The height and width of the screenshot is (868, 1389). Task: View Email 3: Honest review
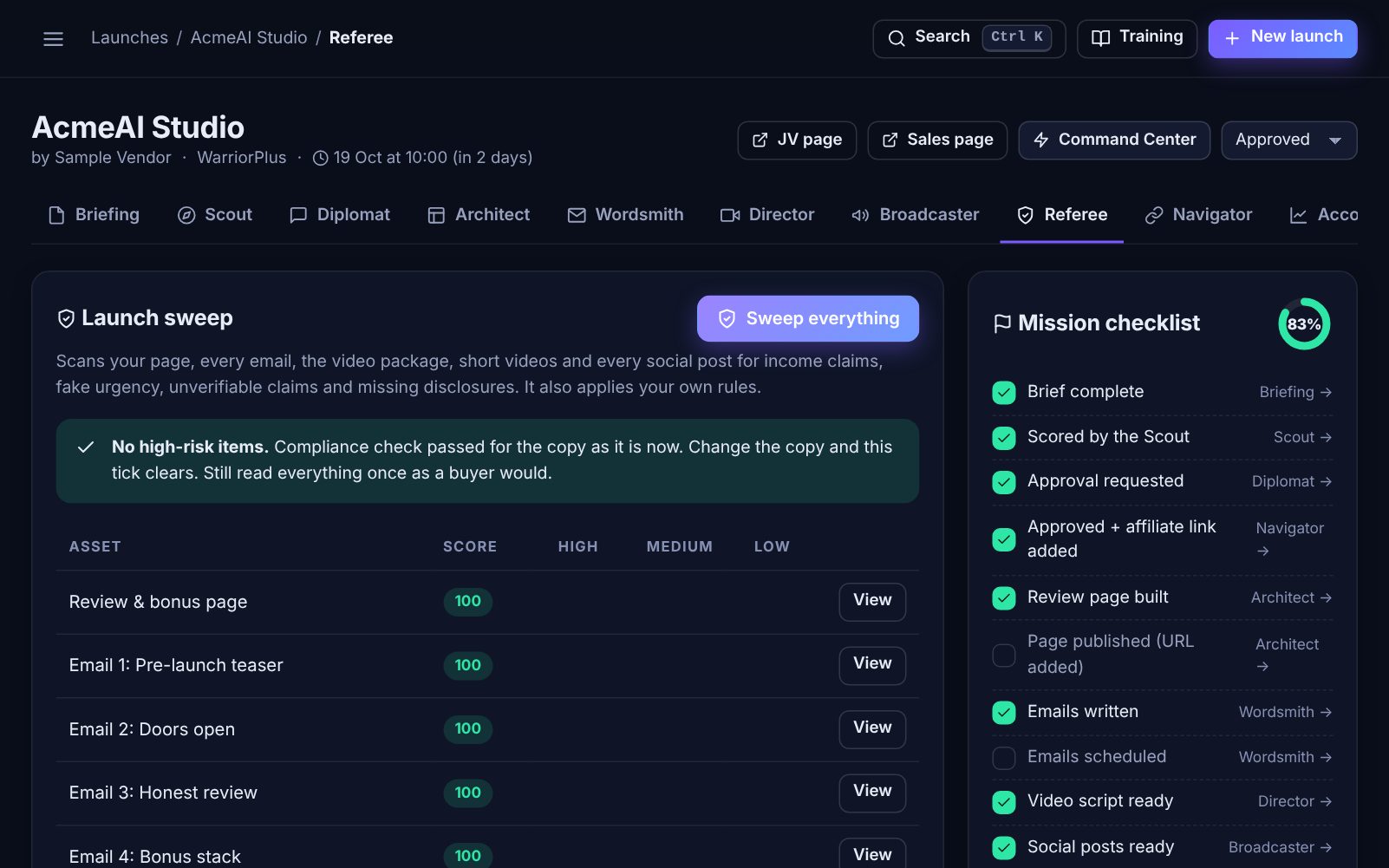[x=872, y=793]
